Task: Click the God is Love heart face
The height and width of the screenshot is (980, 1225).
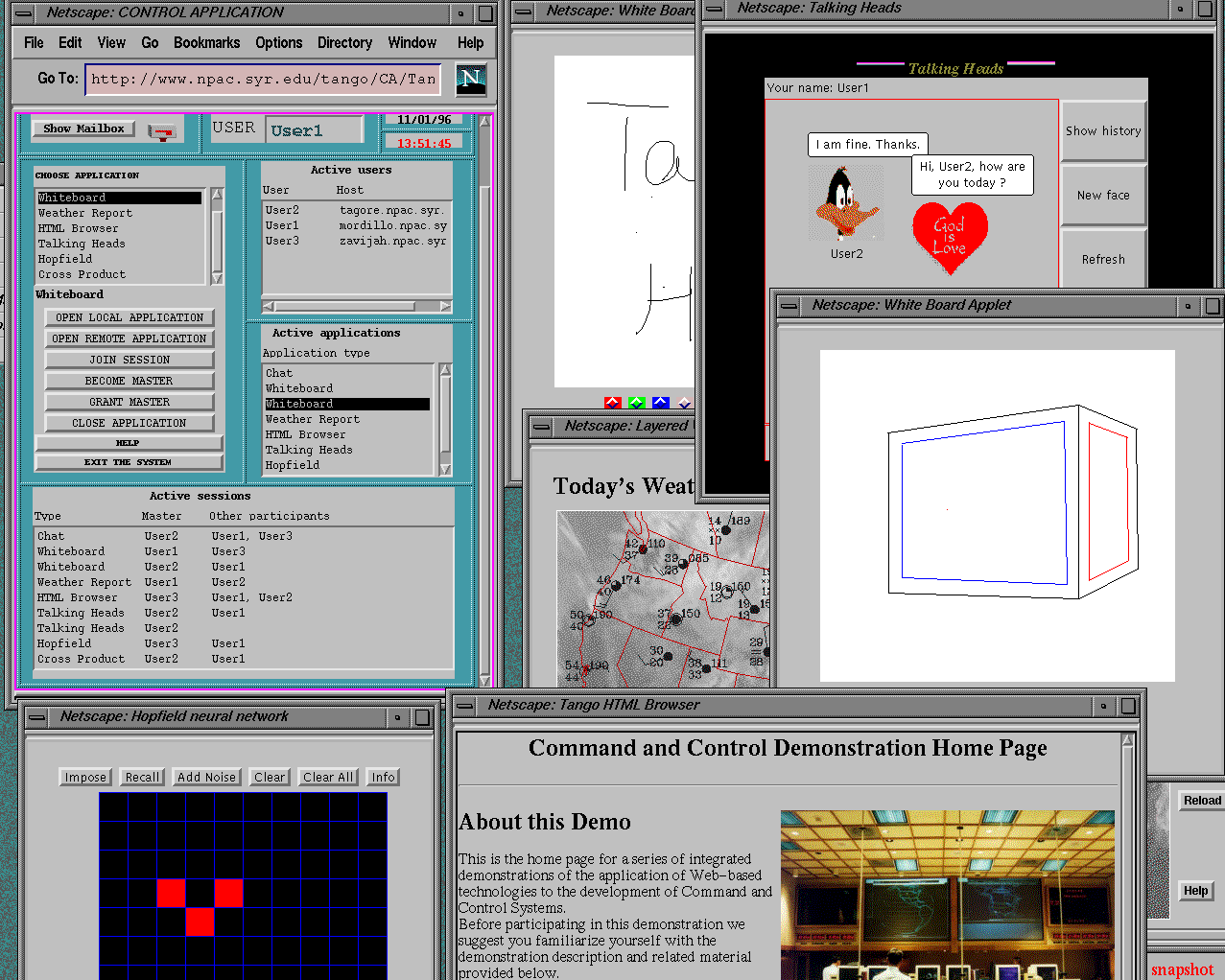Action: tap(950, 237)
